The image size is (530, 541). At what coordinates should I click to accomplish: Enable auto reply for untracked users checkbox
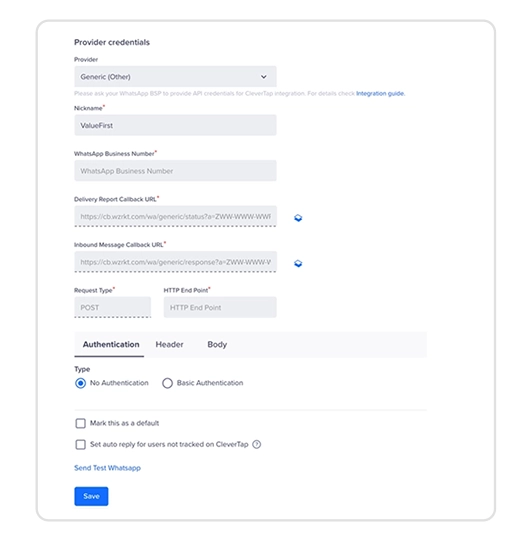(x=80, y=444)
